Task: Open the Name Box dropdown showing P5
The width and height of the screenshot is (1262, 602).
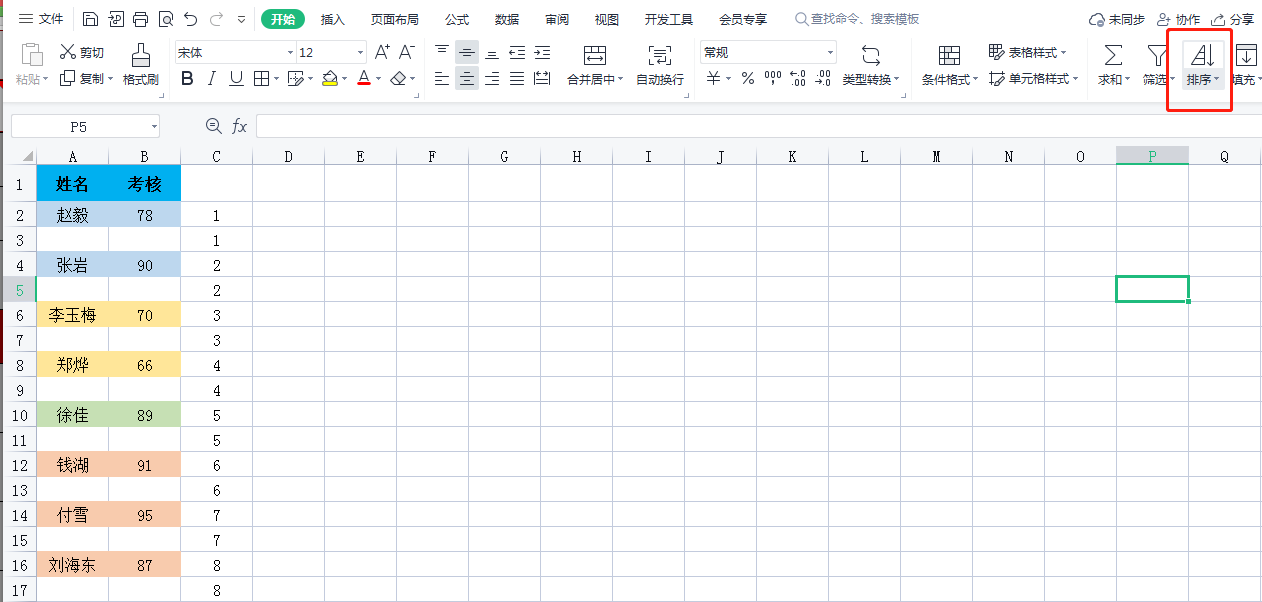Action: click(153, 126)
